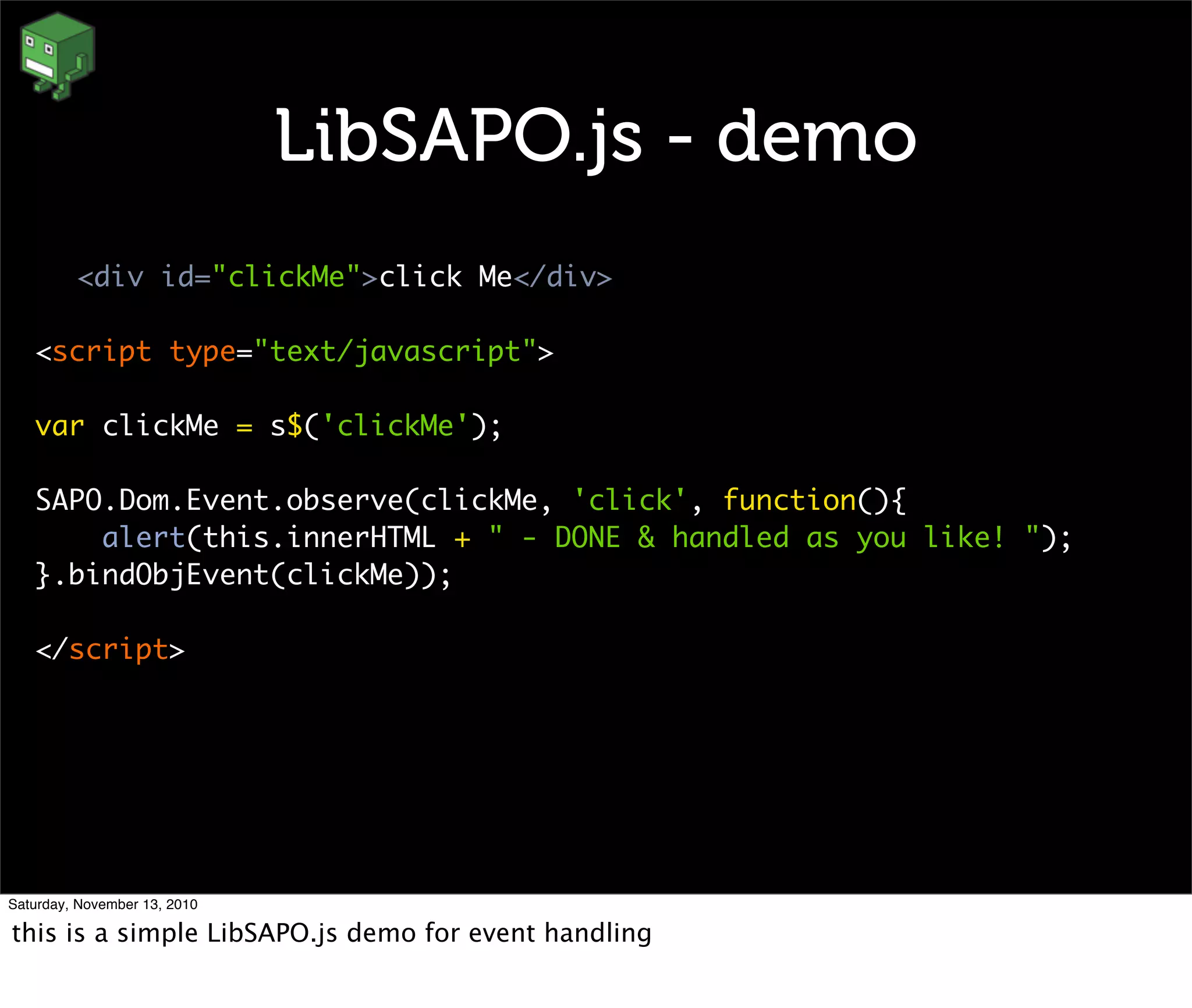Click the Saturday, November 13, 2010 date
1192x1008 pixels.
(102, 904)
